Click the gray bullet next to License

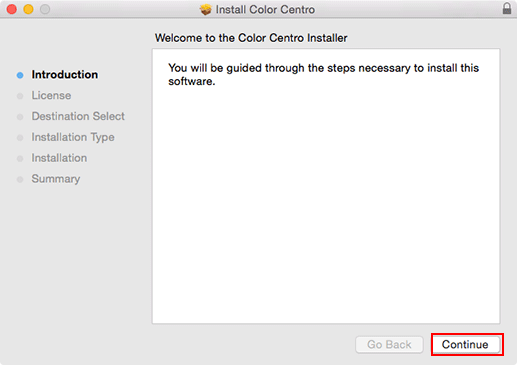[x=20, y=96]
